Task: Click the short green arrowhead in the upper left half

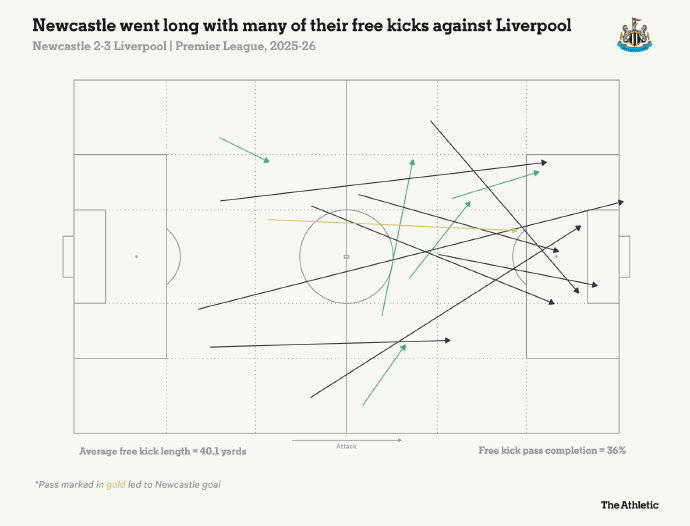Action: [266, 160]
